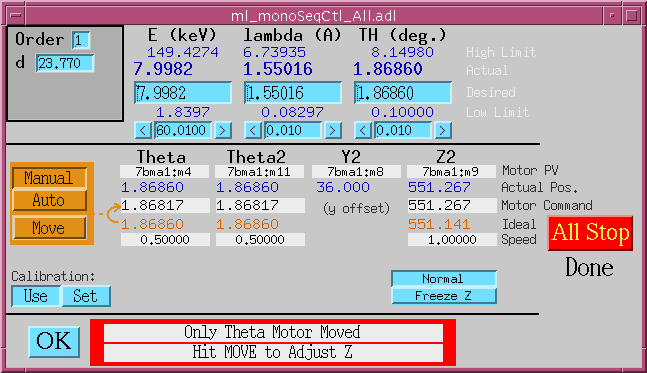
Task: Click the red All Stop button
Action: pyautogui.click(x=590, y=233)
